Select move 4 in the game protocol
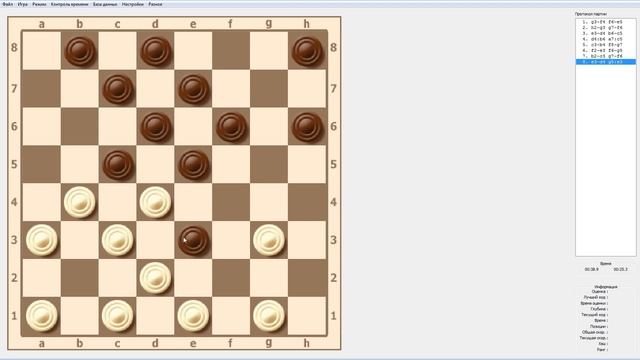 click(606, 39)
